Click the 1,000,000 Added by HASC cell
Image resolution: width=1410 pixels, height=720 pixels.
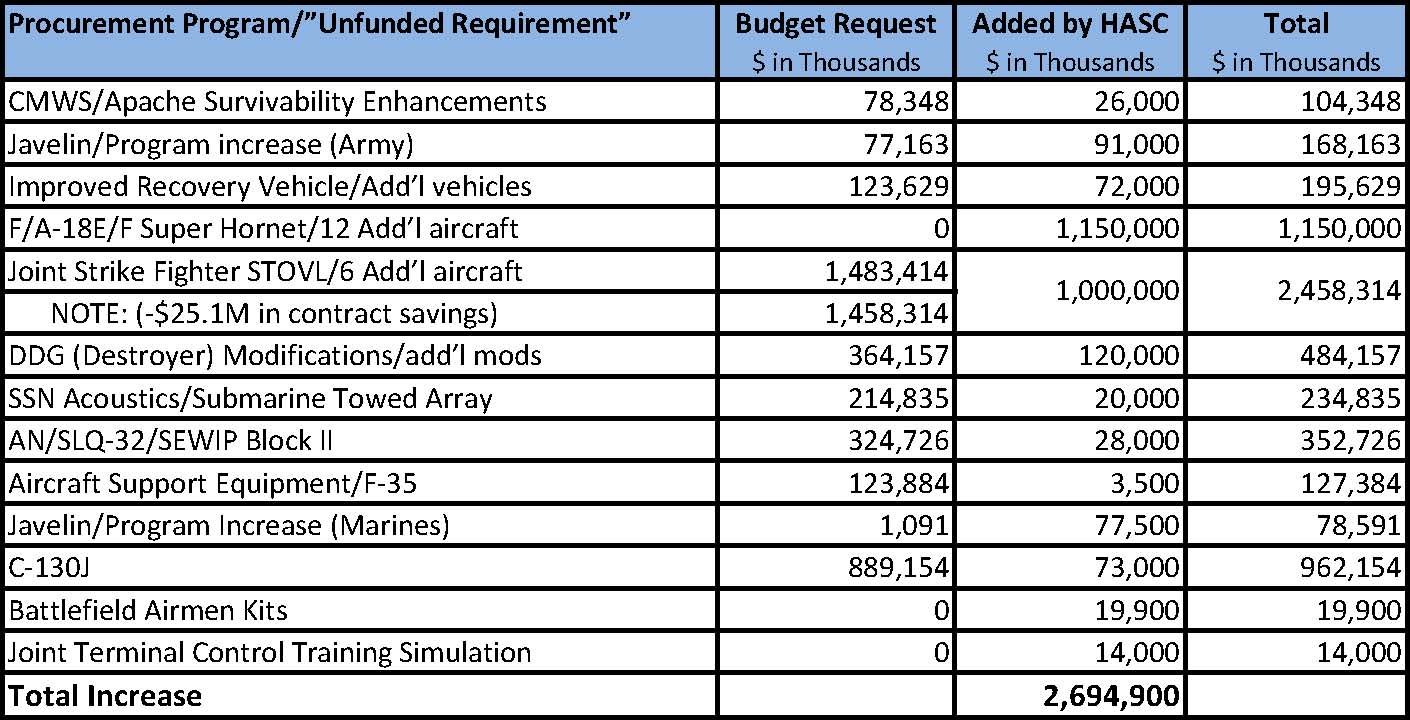(1116, 291)
